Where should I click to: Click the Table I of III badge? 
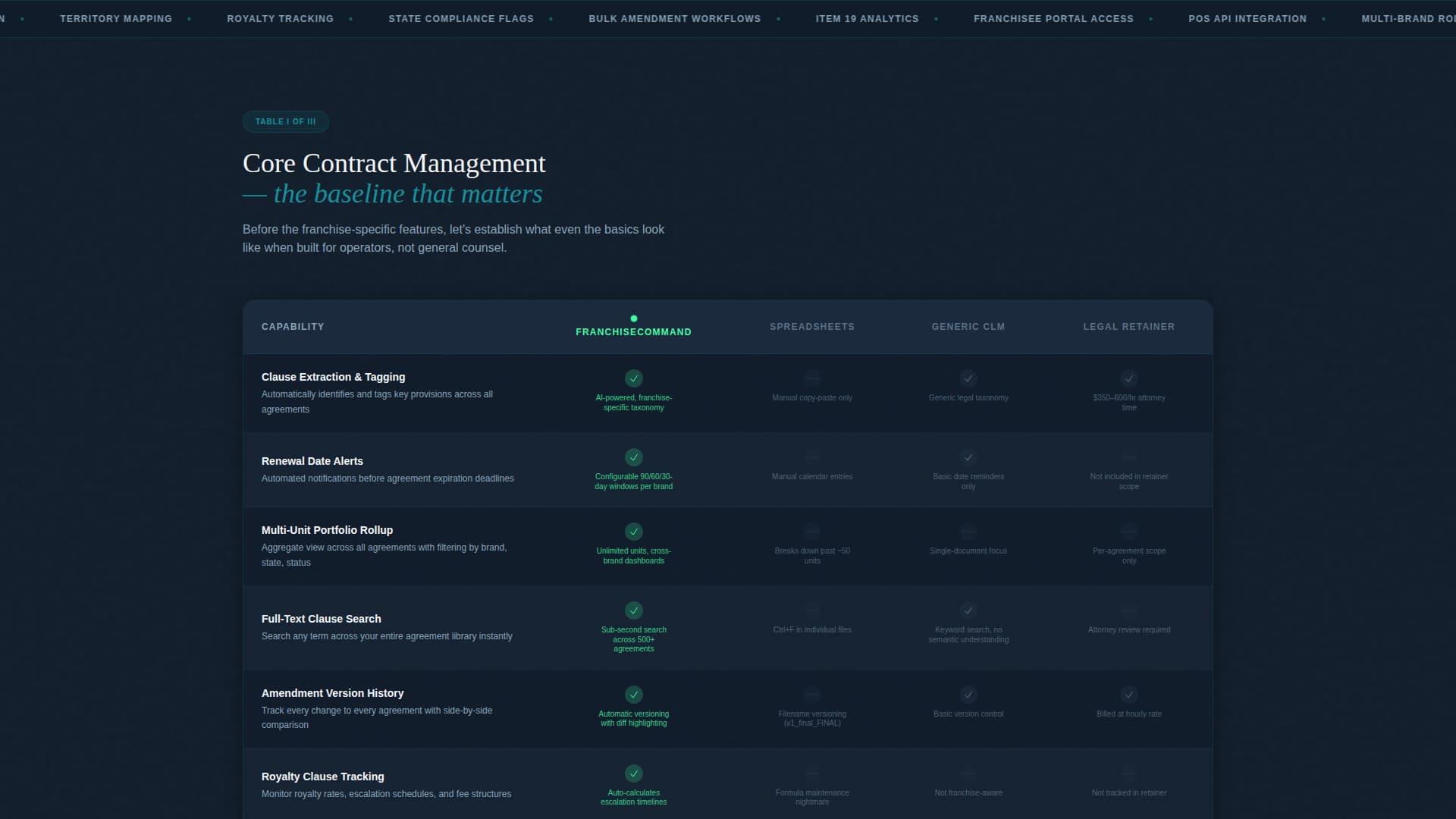tap(285, 121)
